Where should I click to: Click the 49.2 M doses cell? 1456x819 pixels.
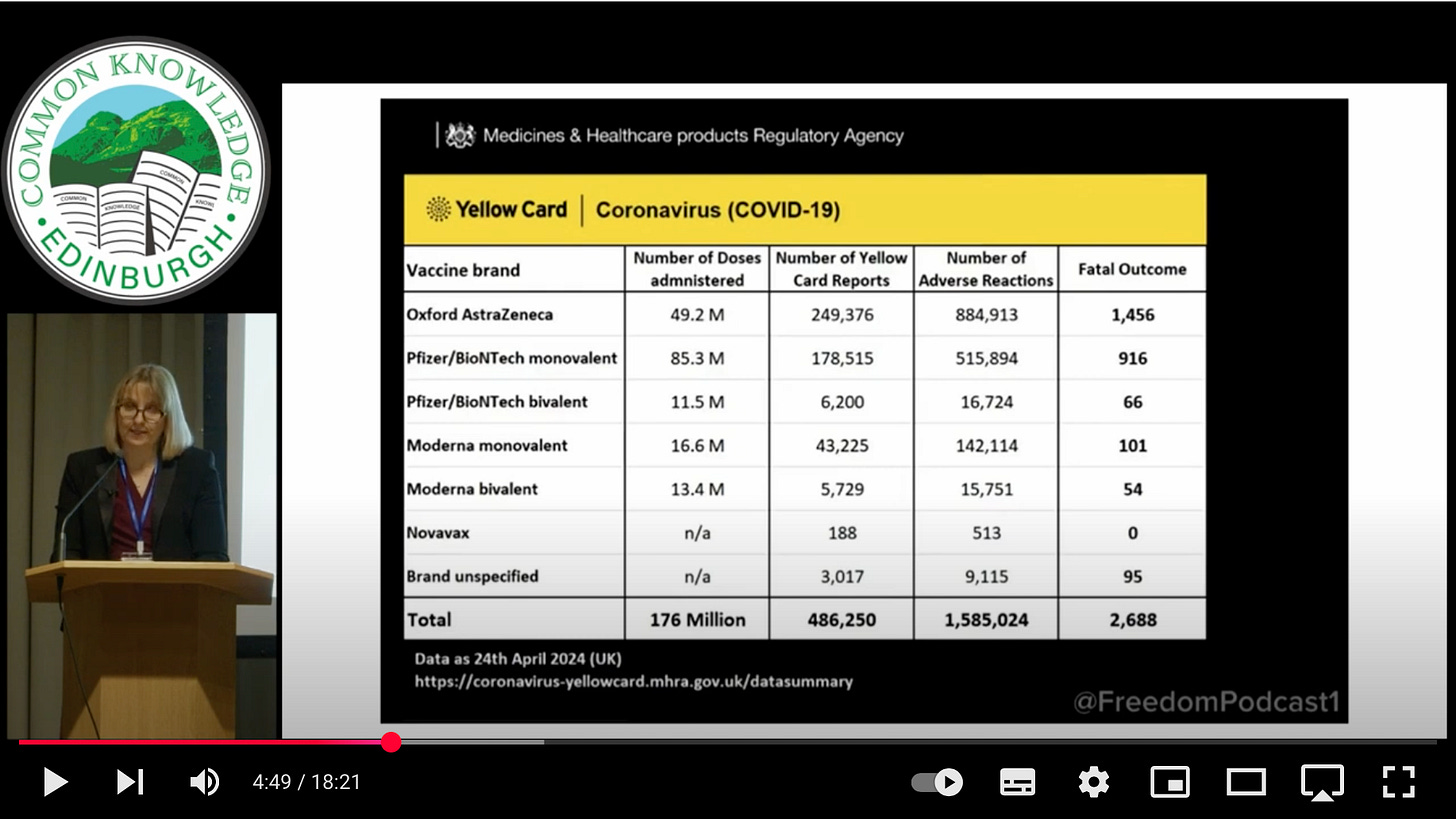[x=697, y=314]
